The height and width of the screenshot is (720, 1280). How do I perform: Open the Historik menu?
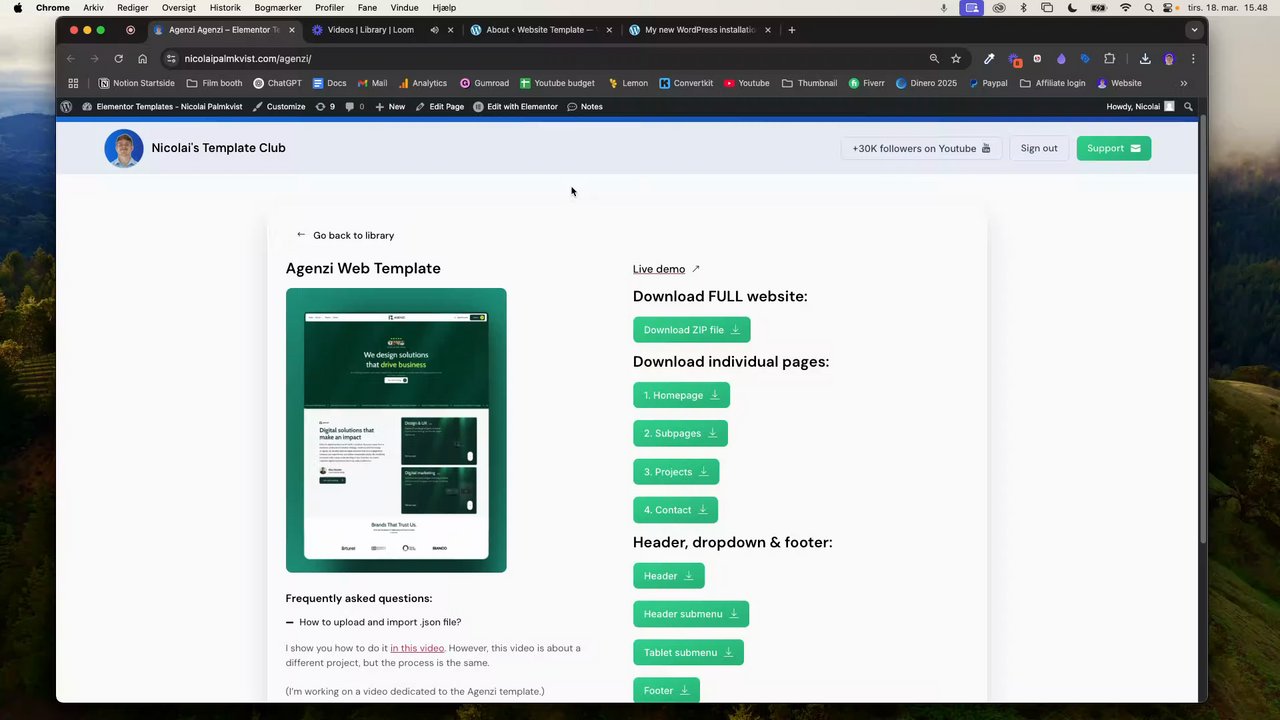225,7
